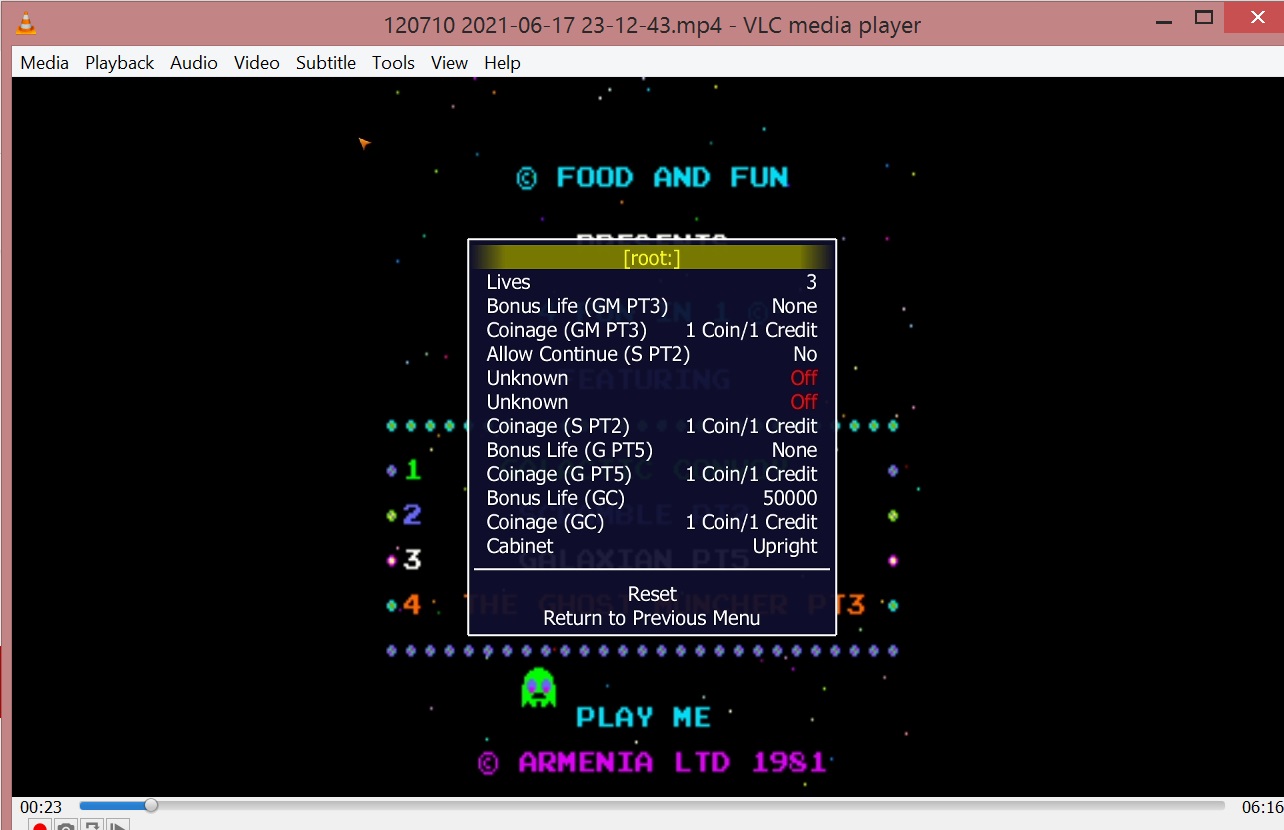The height and width of the screenshot is (830, 1284).
Task: Open the Subtitle menu
Action: tap(325, 62)
